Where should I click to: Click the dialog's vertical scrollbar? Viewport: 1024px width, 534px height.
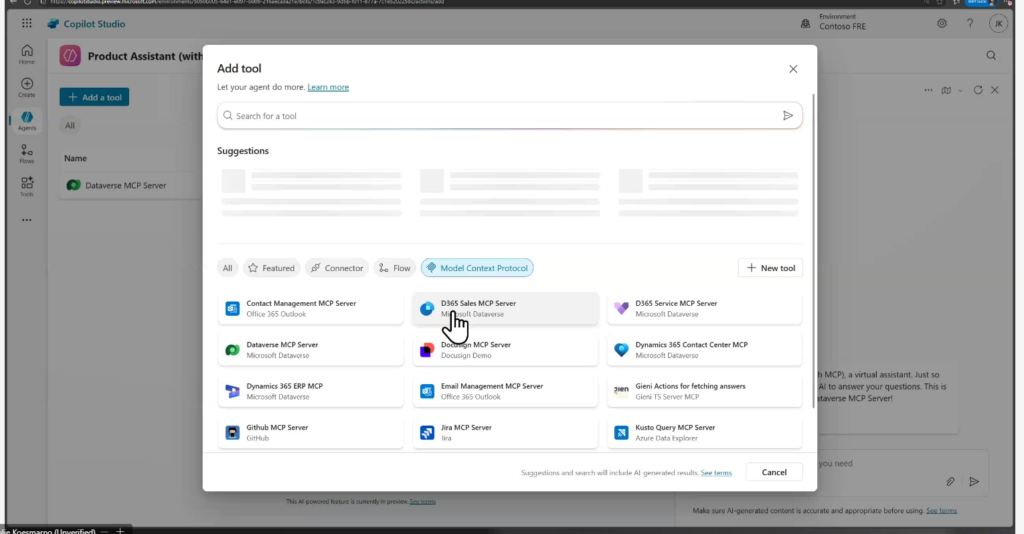813,251
